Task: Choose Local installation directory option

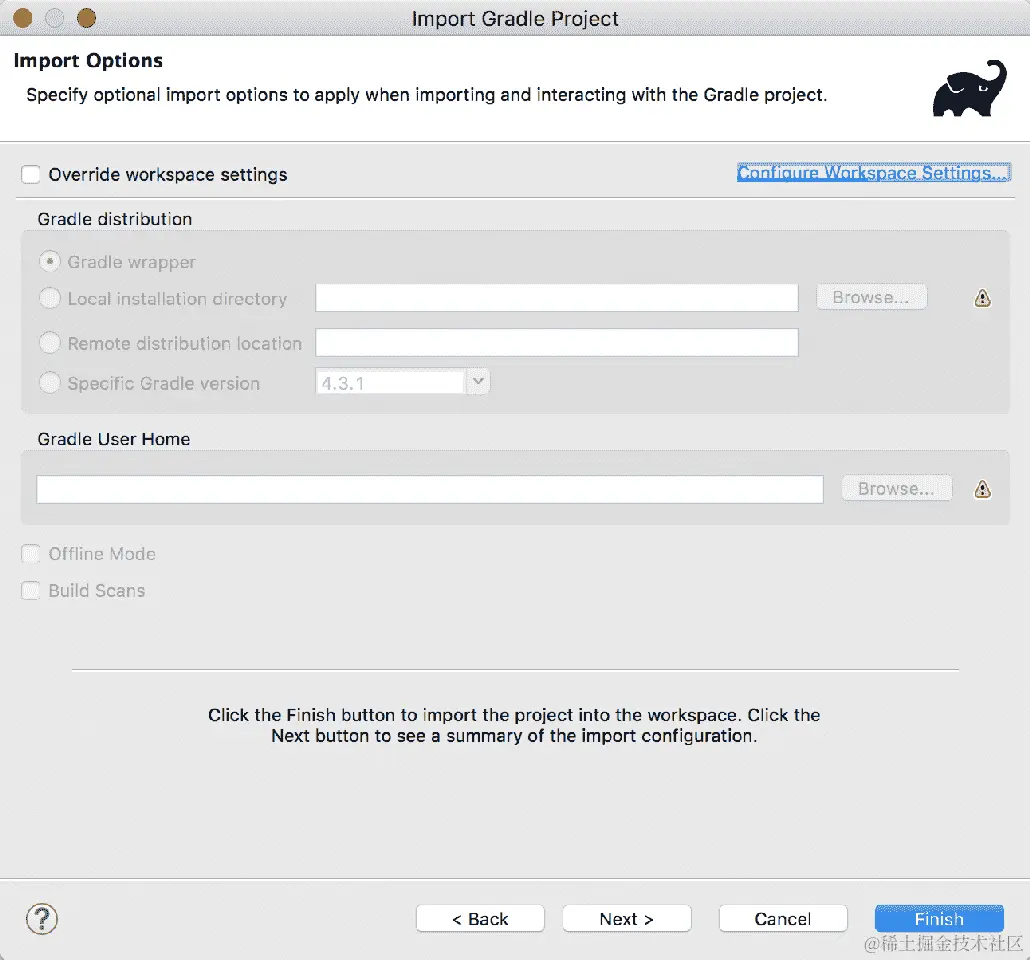Action: [50, 298]
